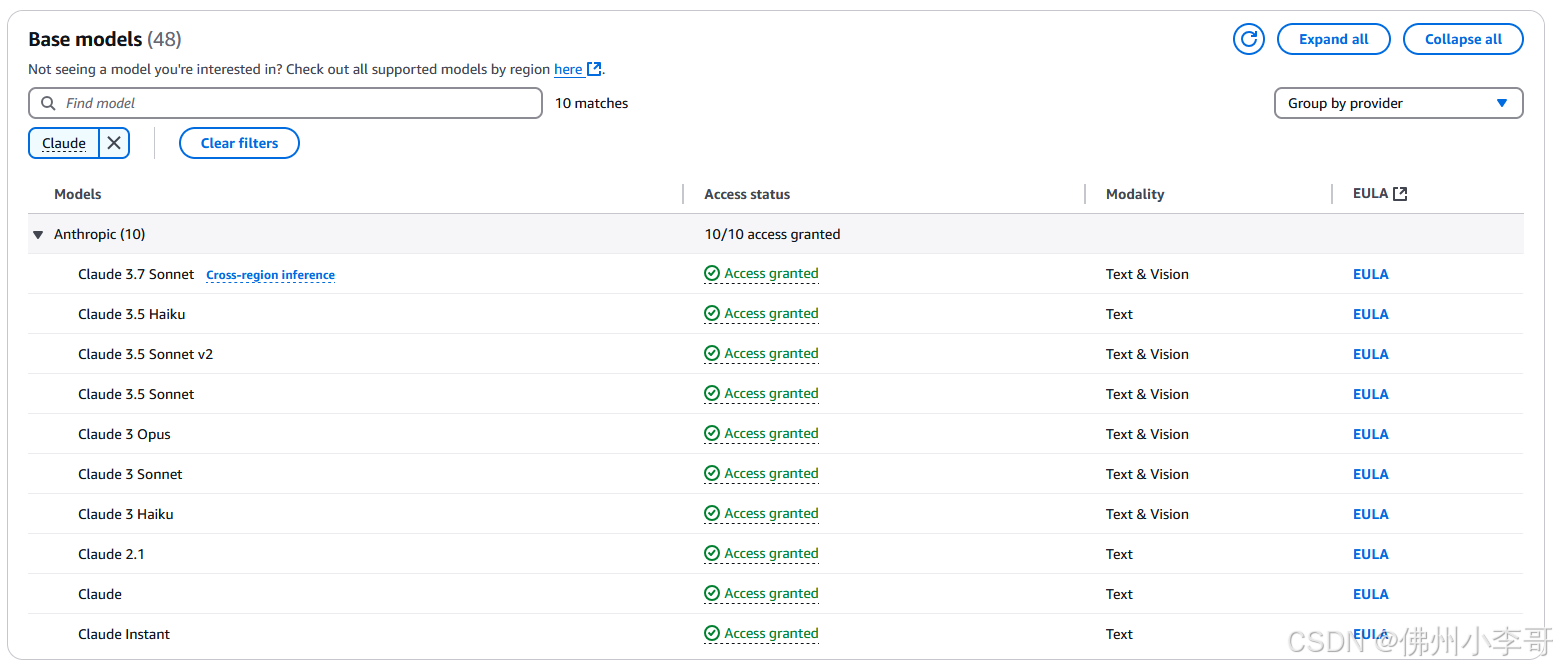
Task: Click Text & Vision modality for Claude 3 Opus
Action: pos(1147,434)
